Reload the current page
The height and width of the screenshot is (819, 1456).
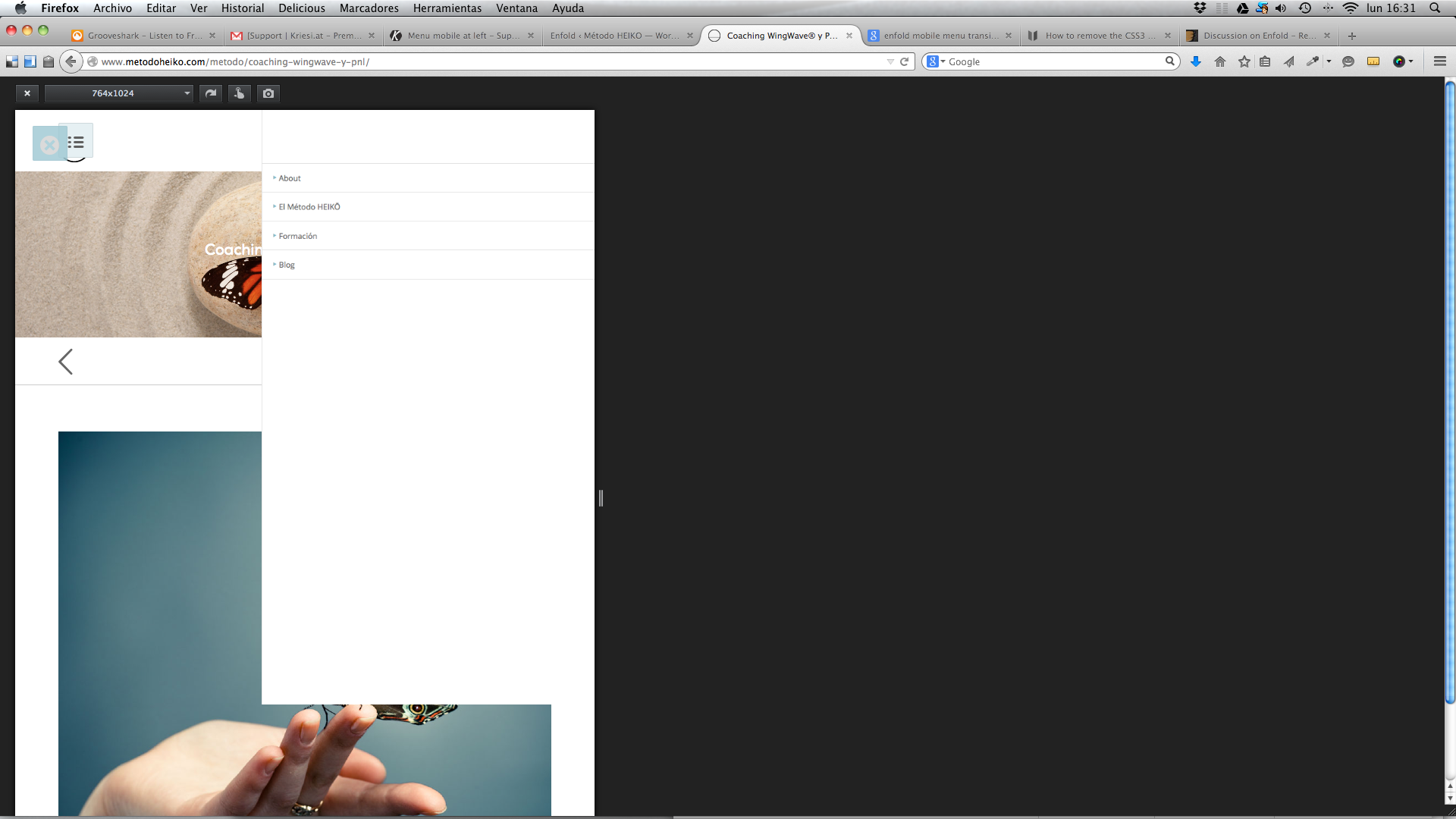point(904,61)
